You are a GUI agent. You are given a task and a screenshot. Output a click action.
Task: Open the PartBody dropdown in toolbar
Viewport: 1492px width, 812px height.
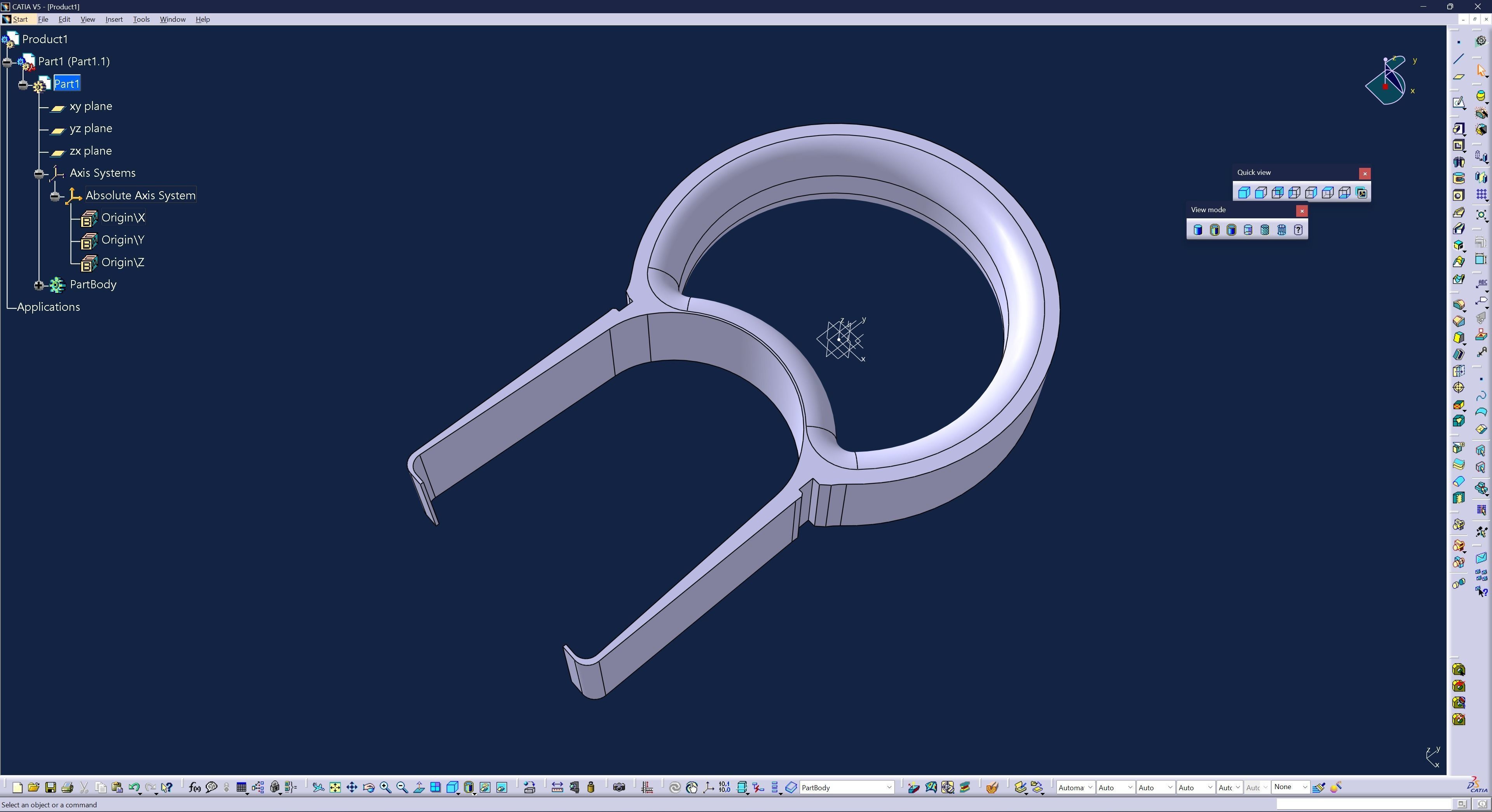(x=889, y=788)
